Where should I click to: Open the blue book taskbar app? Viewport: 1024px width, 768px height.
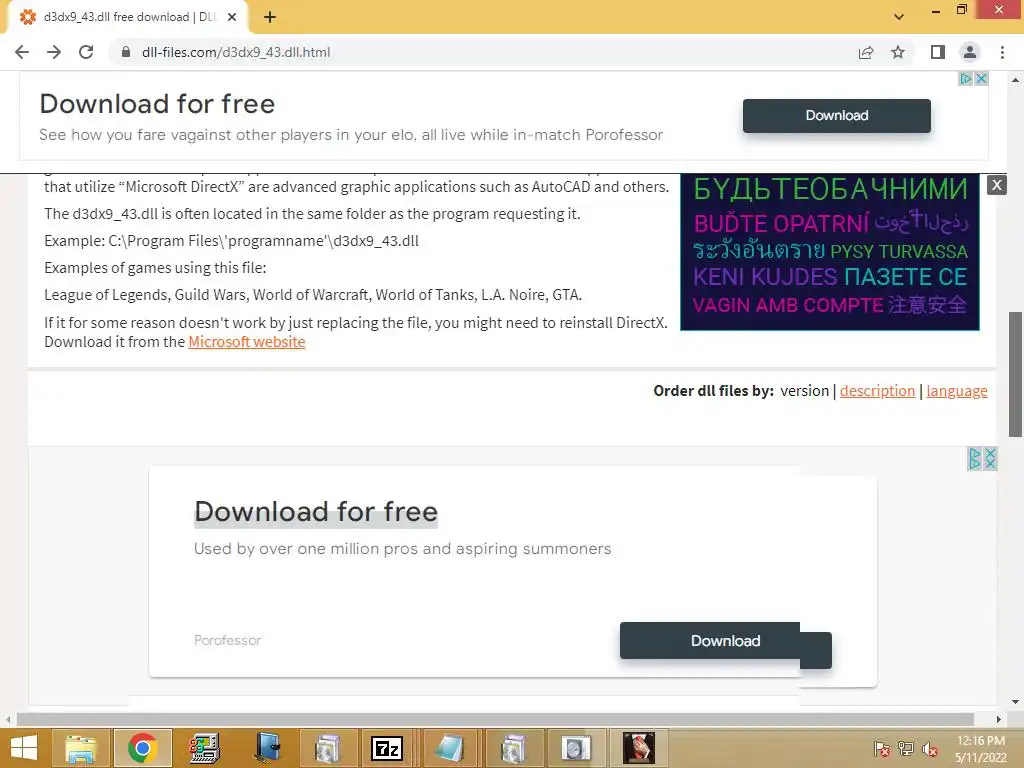tap(266, 748)
